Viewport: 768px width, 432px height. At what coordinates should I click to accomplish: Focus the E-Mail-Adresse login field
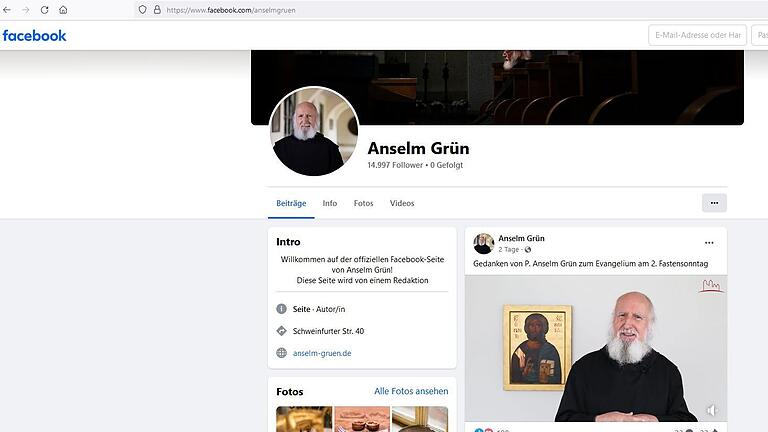click(x=697, y=35)
